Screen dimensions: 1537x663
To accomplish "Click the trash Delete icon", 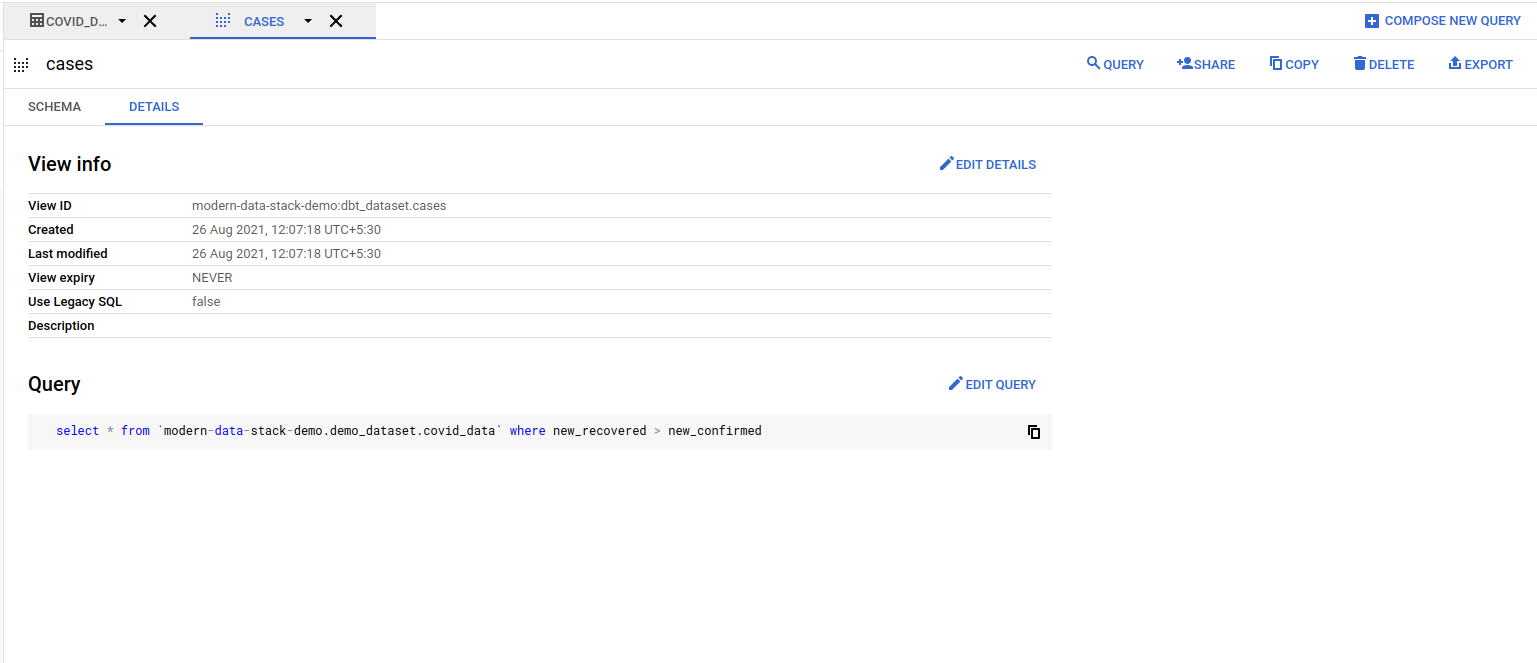I will [1359, 64].
